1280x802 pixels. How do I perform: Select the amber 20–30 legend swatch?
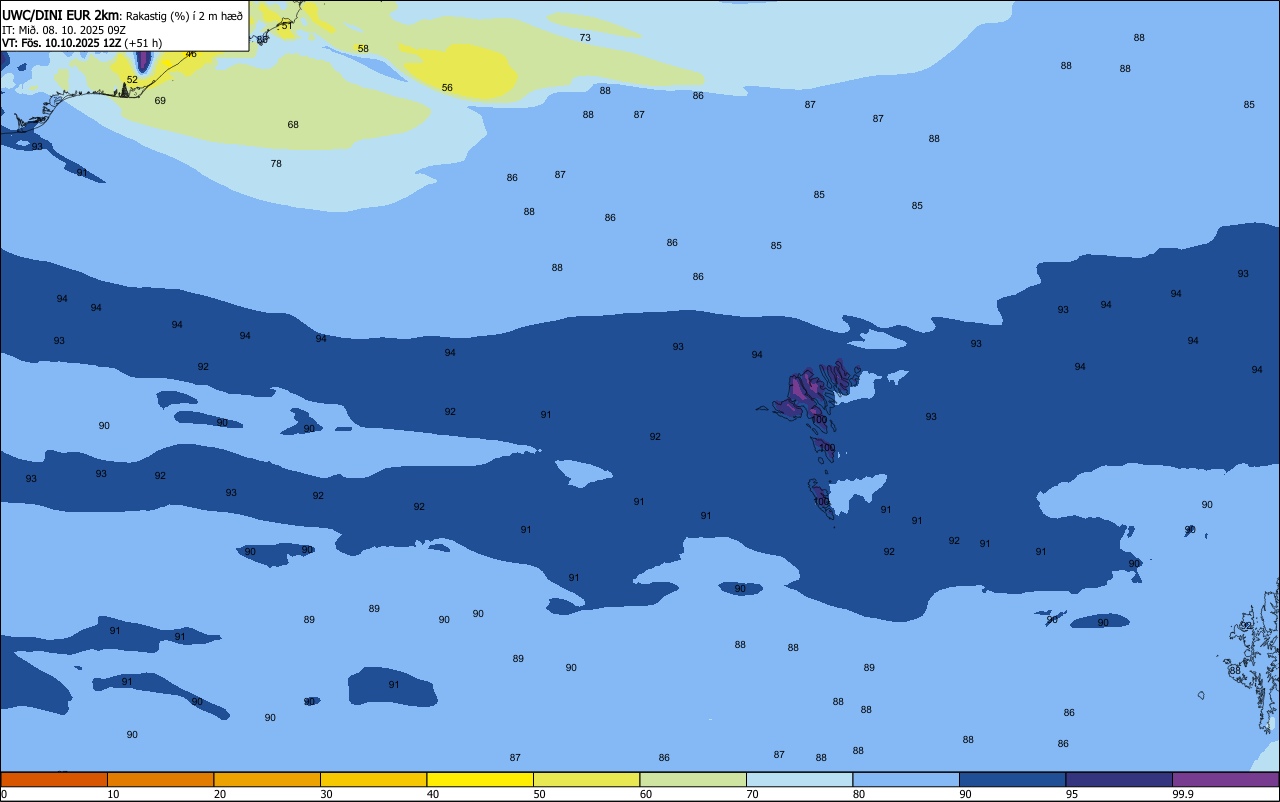267,779
